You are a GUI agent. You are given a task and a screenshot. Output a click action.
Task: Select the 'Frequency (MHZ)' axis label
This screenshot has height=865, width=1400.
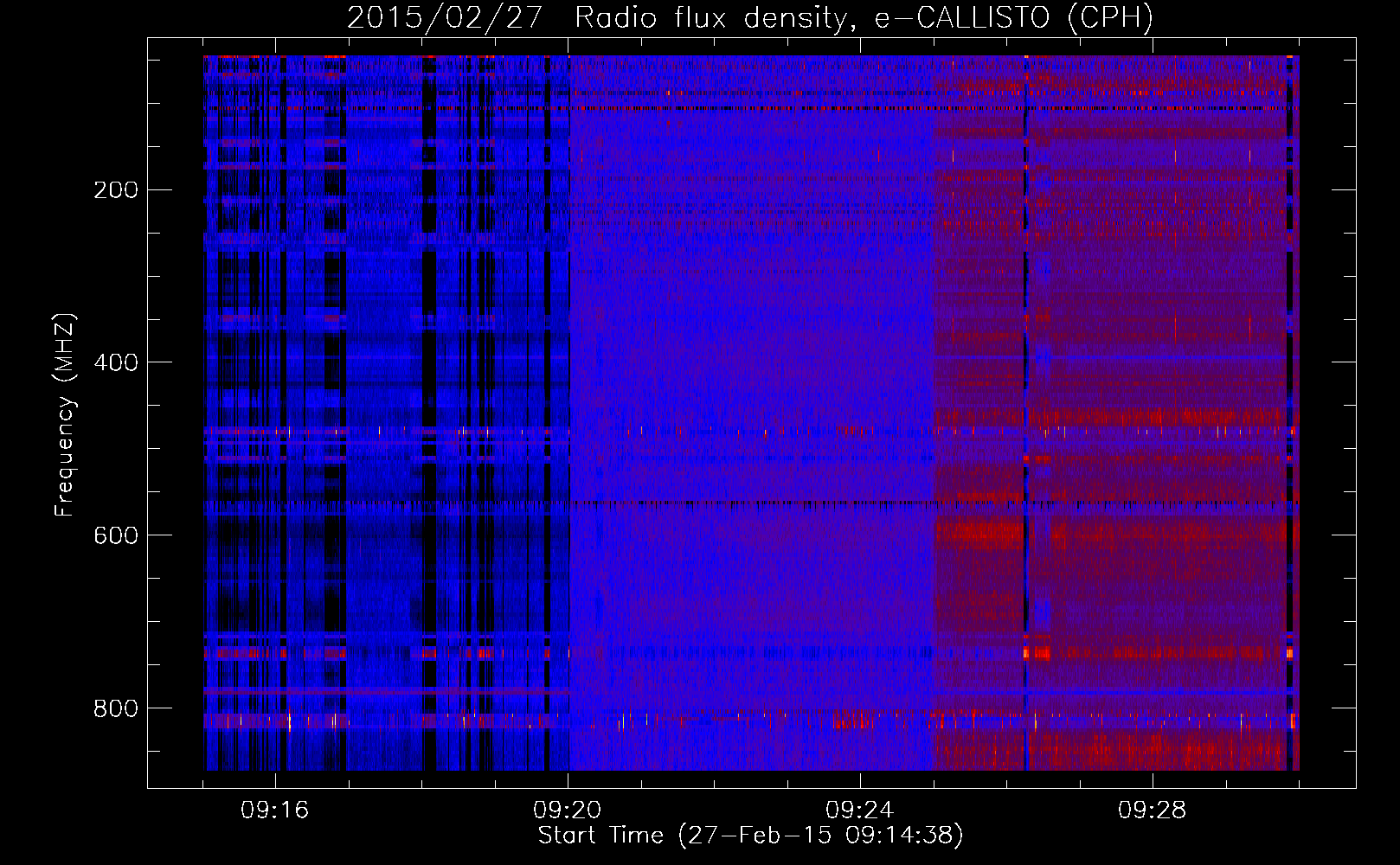click(x=65, y=415)
